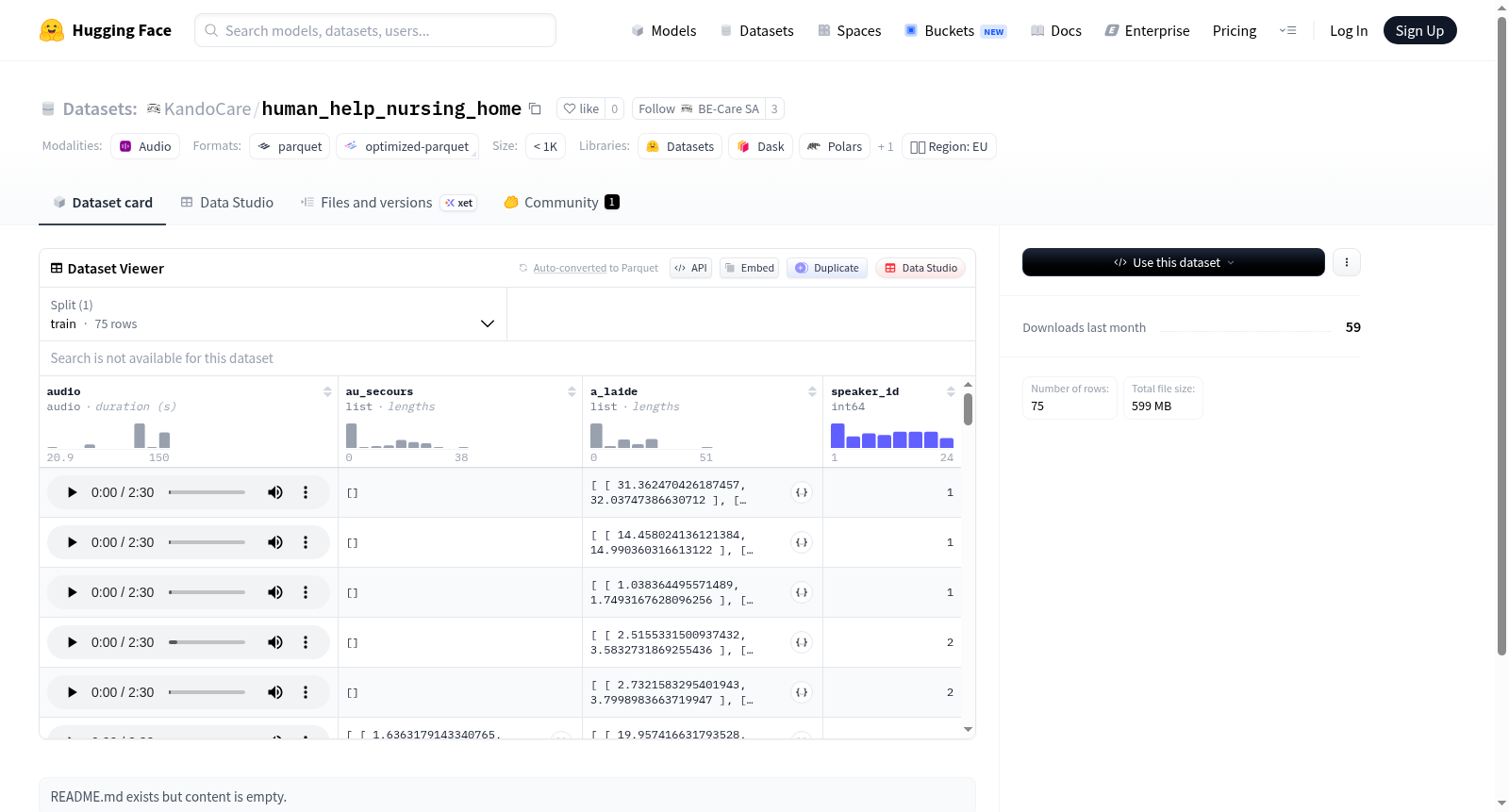Expand the a_laide JSON cell starting 14.458
This screenshot has height=812, width=1509.
pyautogui.click(x=802, y=542)
